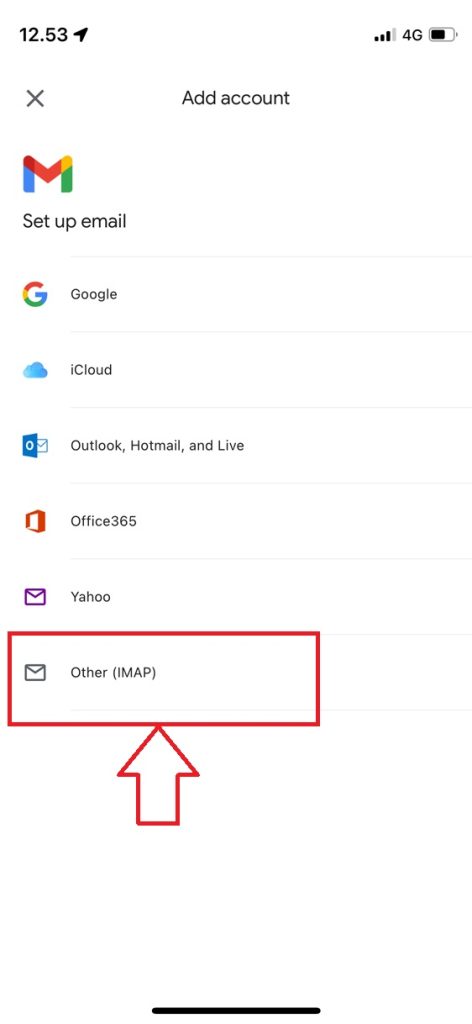Image resolution: width=472 pixels, height=1024 pixels.
Task: Click the Google G icon
Action: (35, 294)
